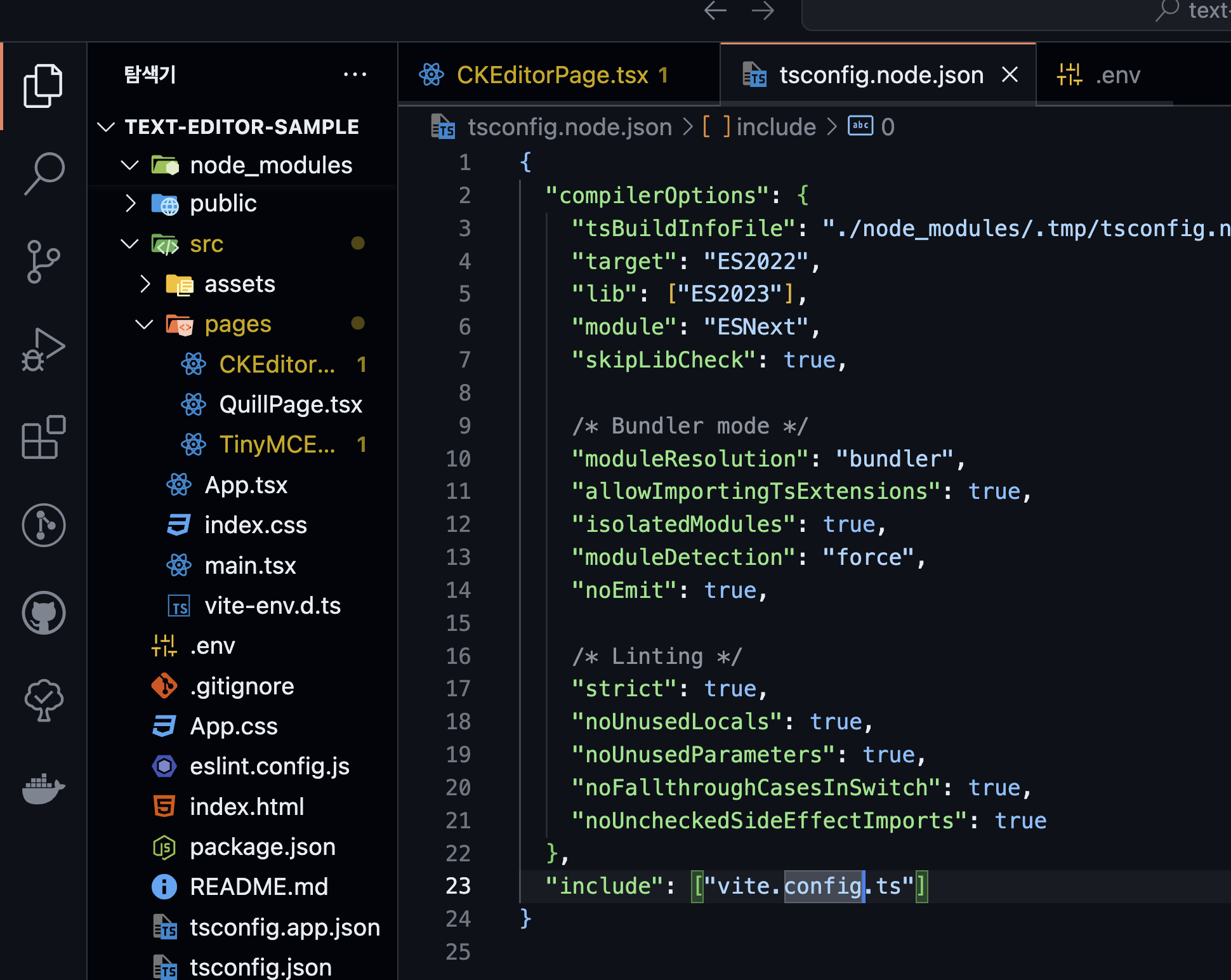Switch to the CKEditorPage.tsx tab

click(558, 75)
